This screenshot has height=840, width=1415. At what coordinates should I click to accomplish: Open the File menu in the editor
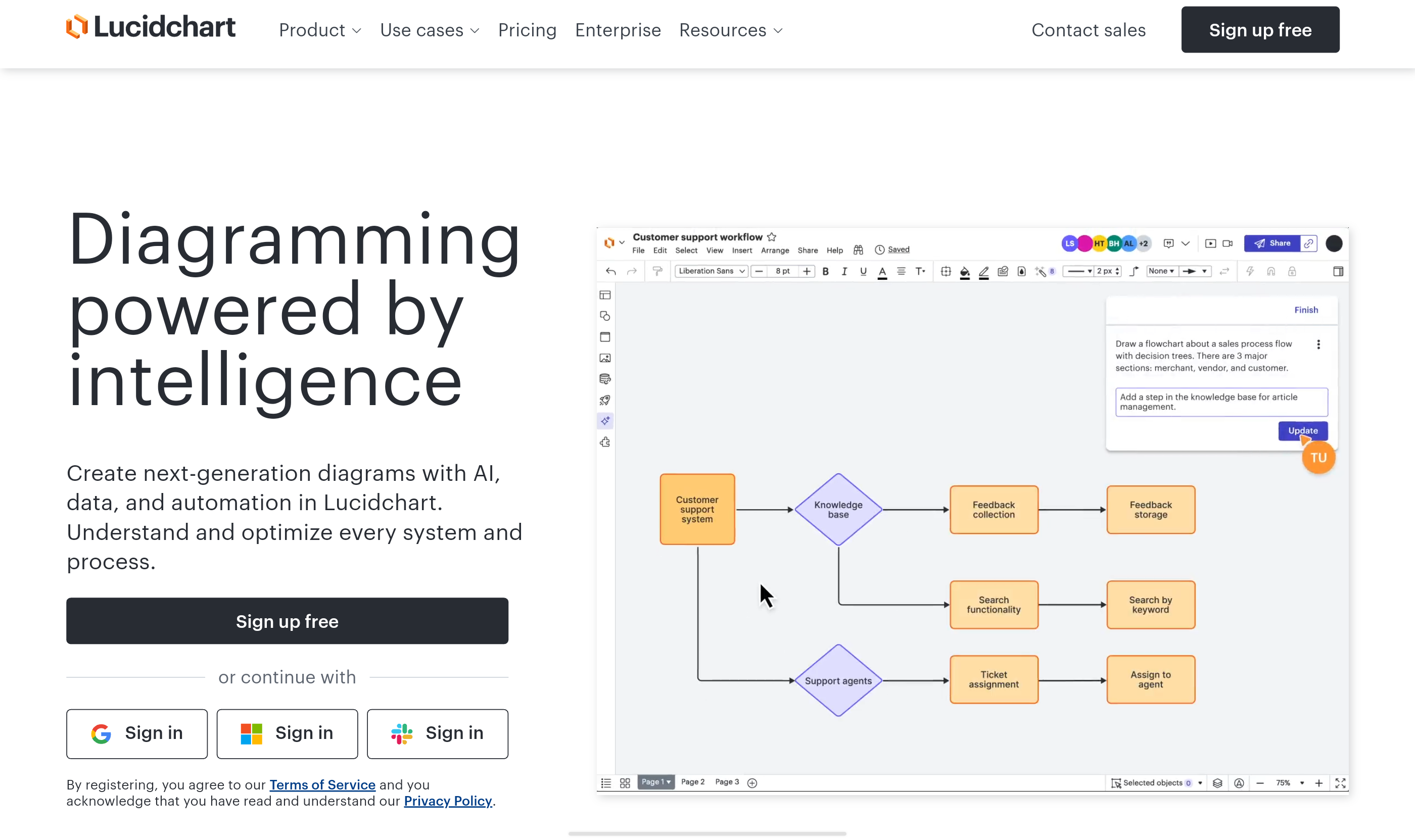pos(638,250)
